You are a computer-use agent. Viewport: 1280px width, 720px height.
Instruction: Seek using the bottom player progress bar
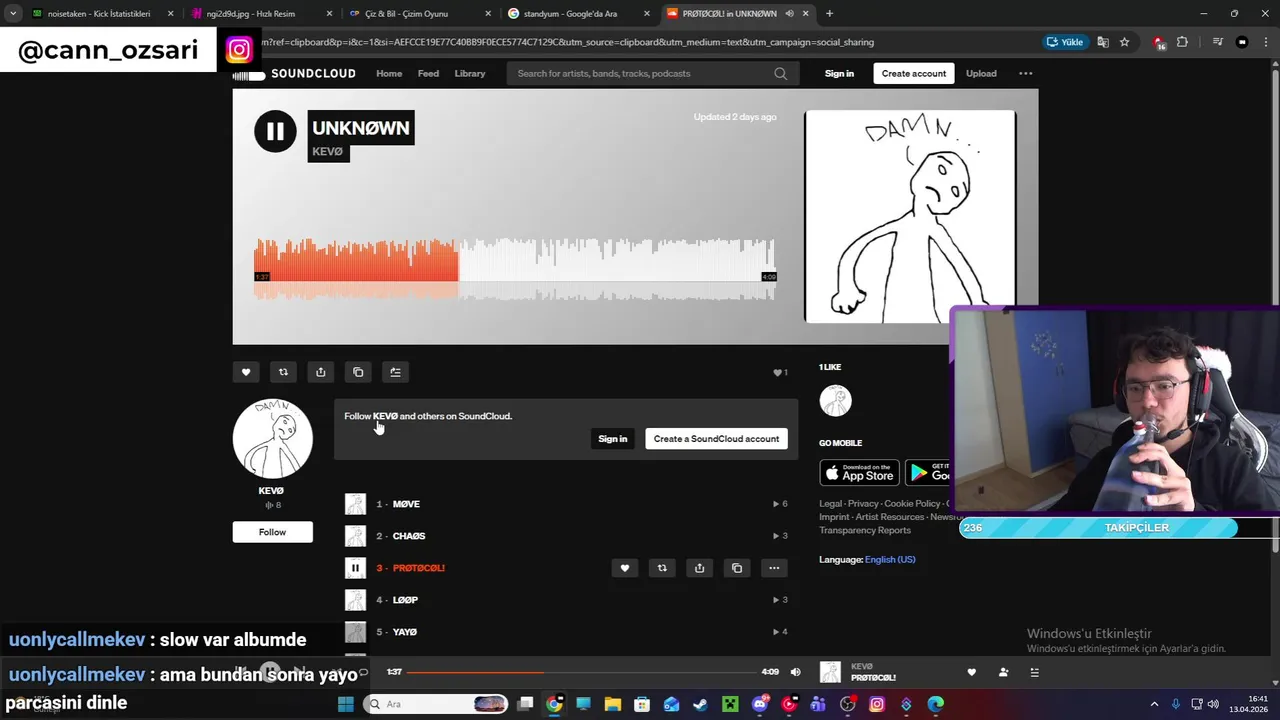click(581, 672)
